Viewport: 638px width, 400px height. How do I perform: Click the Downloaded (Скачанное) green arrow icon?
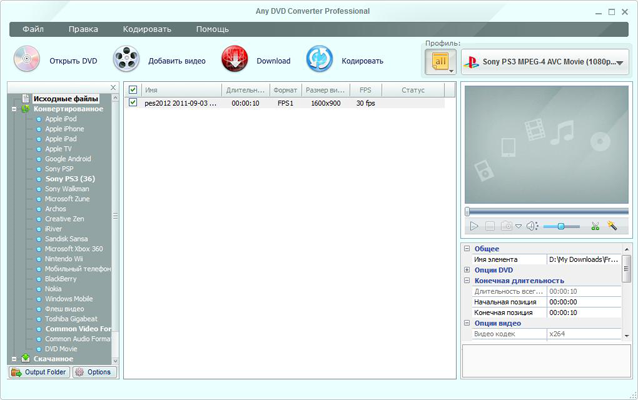[26, 358]
